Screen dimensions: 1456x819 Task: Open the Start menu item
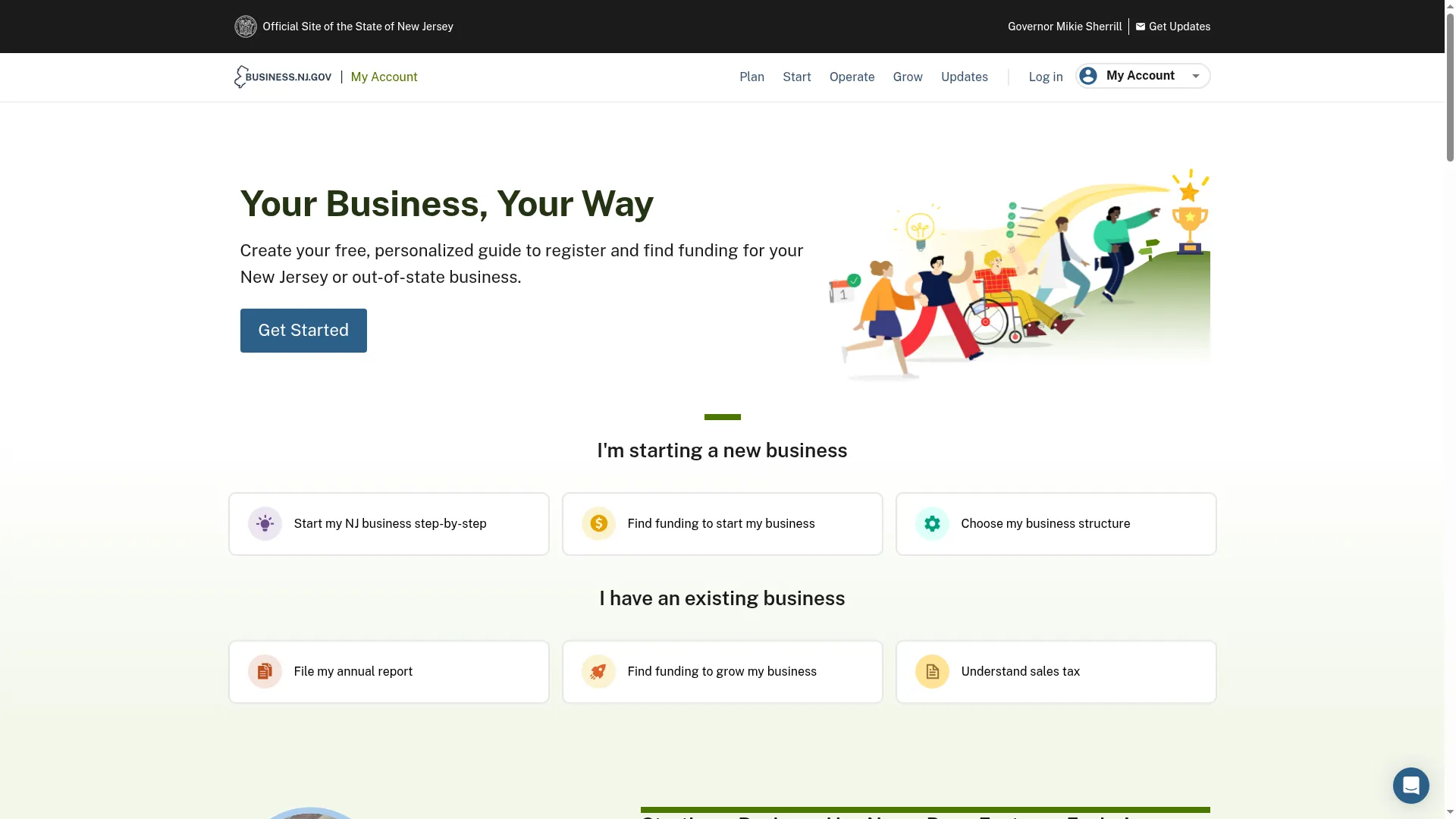(x=796, y=77)
